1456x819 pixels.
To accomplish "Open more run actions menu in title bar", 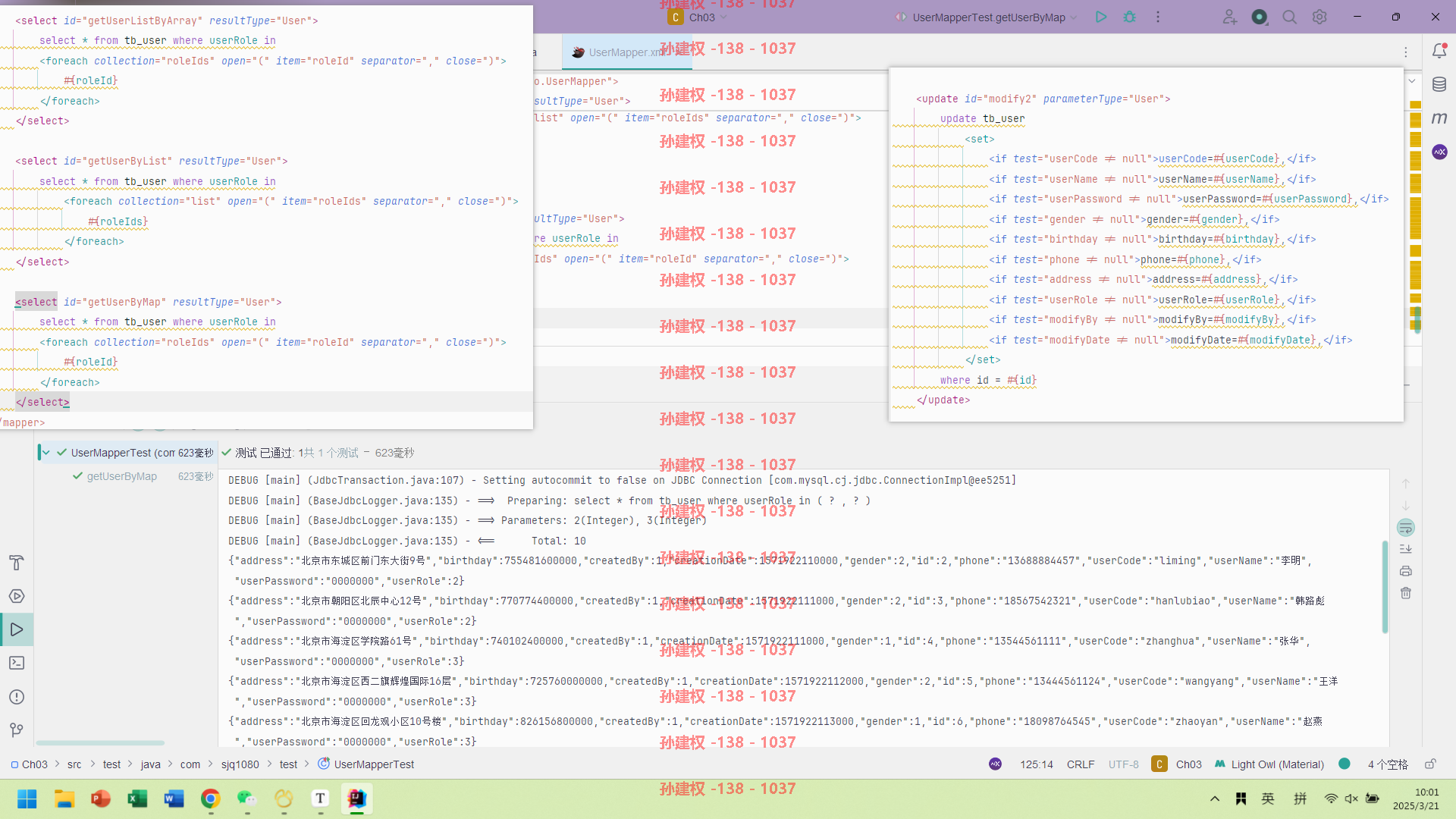I will pos(1158,17).
